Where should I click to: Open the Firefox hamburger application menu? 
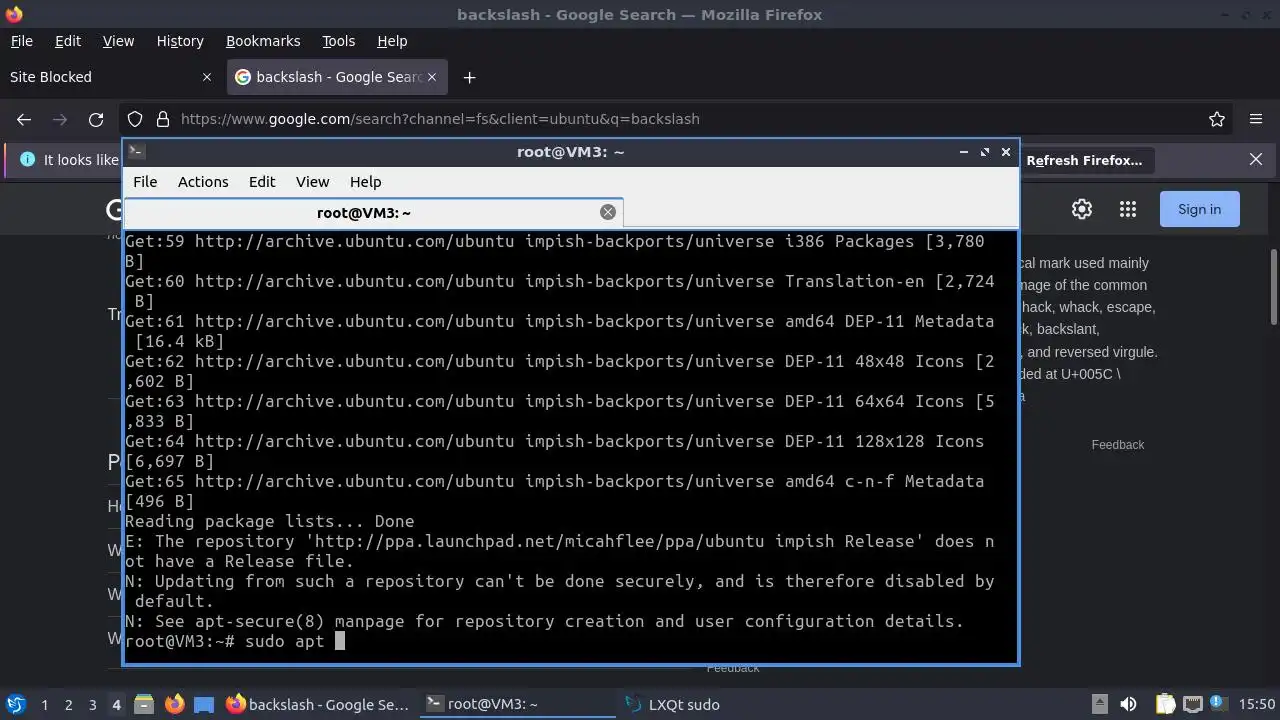(x=1256, y=119)
